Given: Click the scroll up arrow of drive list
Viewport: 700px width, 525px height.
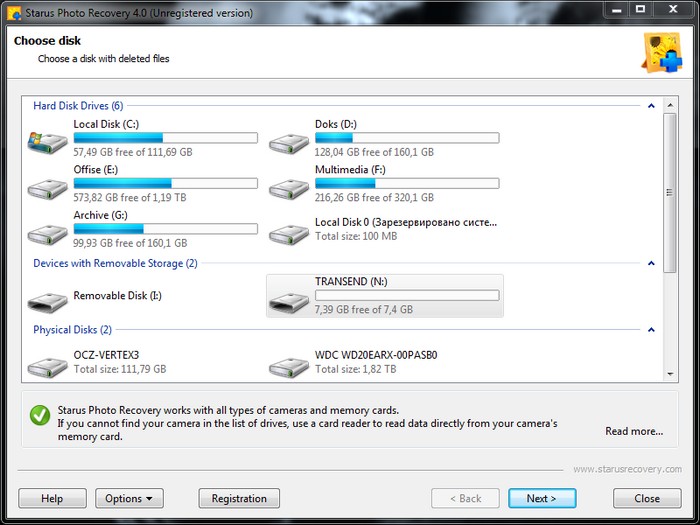Looking at the screenshot, I should pos(670,105).
